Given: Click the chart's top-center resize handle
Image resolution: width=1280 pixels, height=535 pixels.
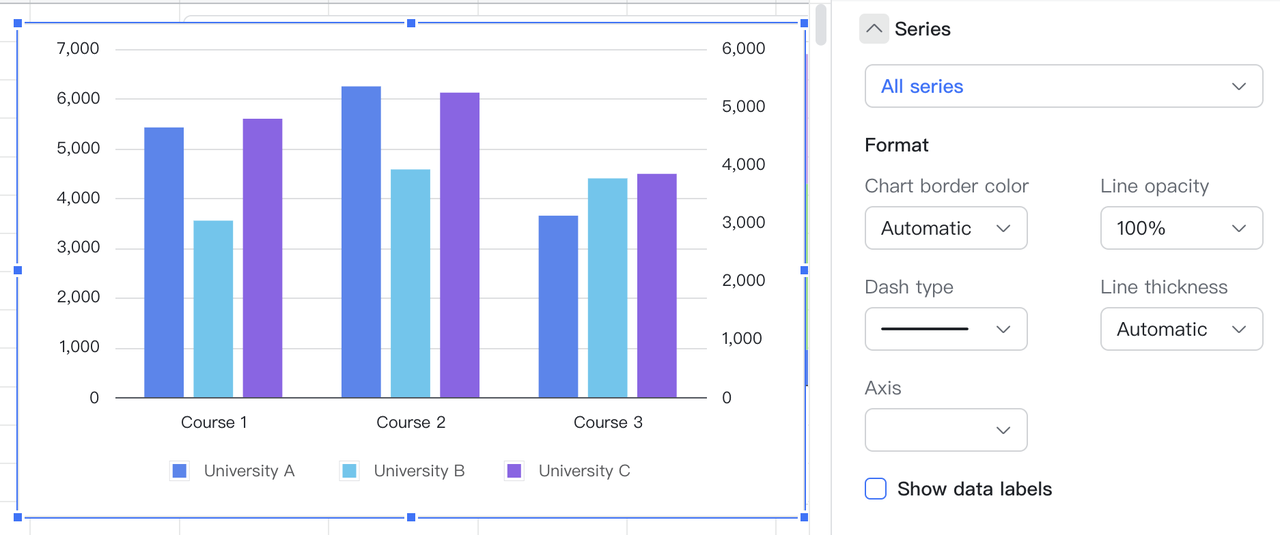Looking at the screenshot, I should pos(411,23).
